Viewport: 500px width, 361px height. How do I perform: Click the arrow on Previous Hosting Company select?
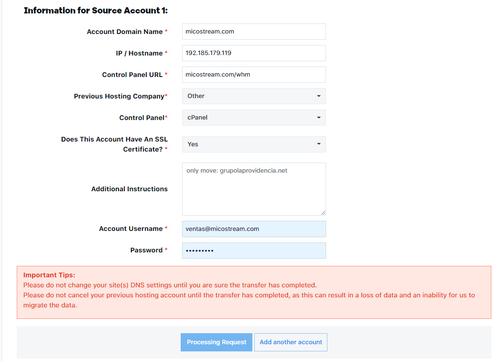pyautogui.click(x=319, y=96)
